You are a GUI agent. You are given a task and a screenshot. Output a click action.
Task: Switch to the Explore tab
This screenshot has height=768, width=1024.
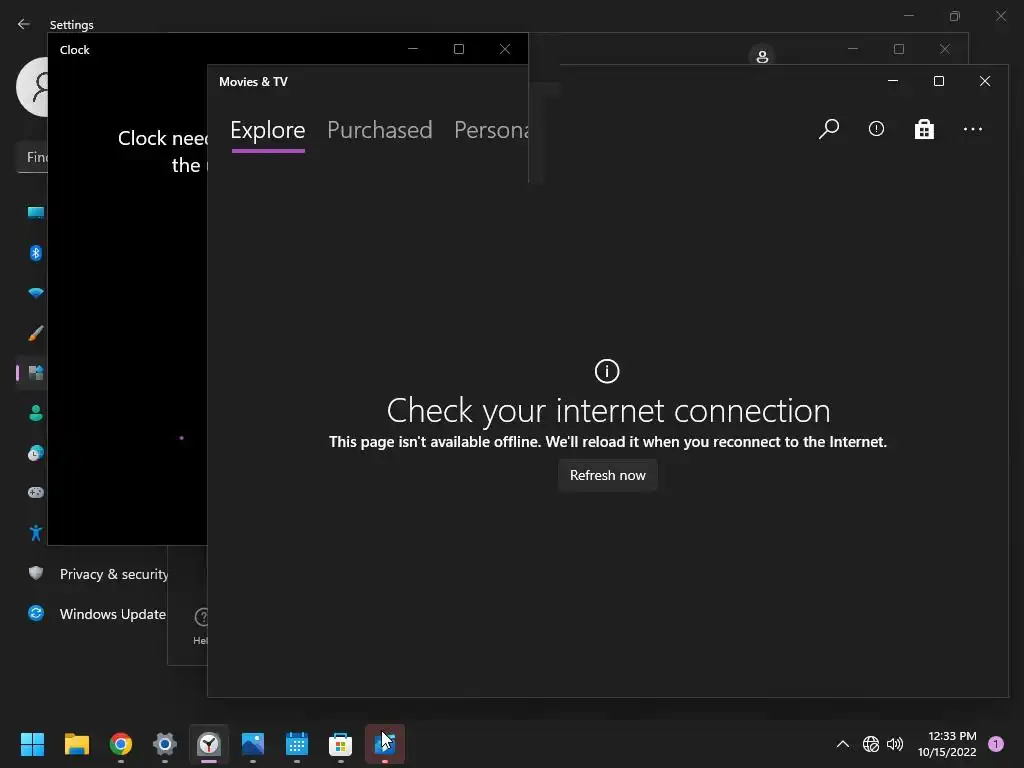tap(268, 130)
